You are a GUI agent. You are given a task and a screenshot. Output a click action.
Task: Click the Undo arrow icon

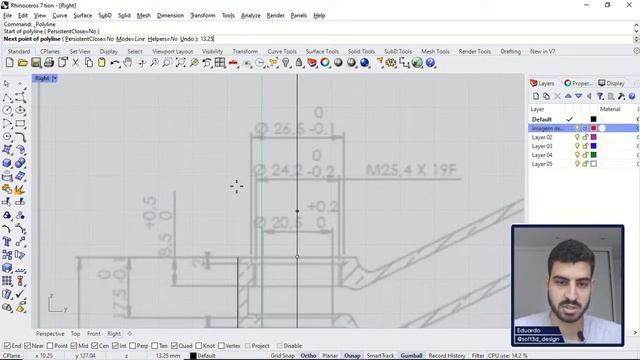pyautogui.click(x=115, y=63)
